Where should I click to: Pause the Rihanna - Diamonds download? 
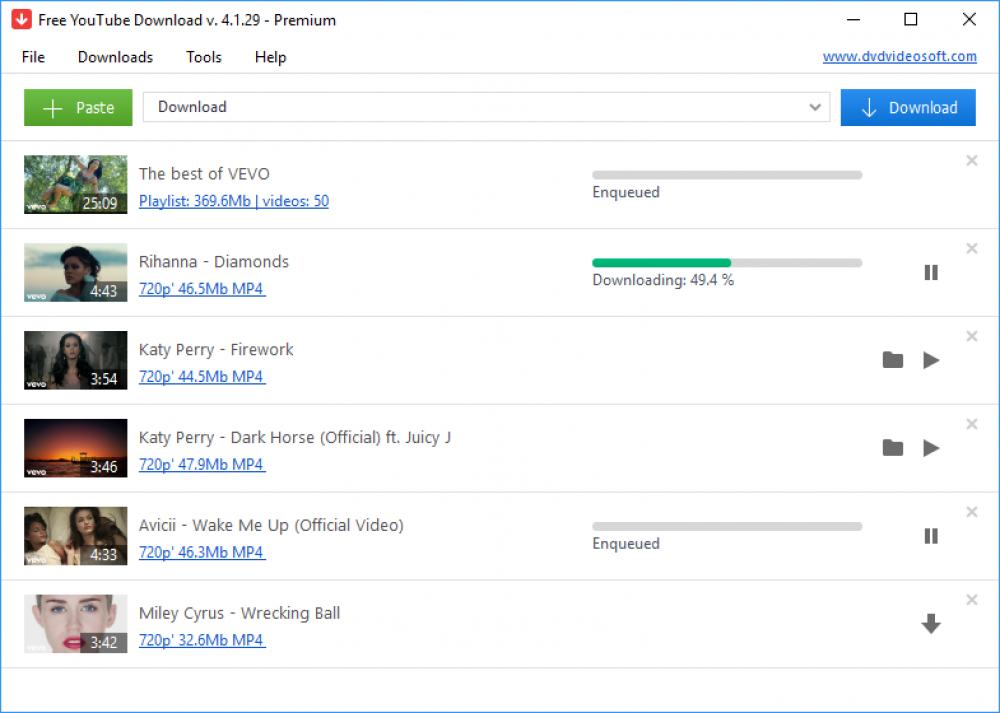coord(931,272)
